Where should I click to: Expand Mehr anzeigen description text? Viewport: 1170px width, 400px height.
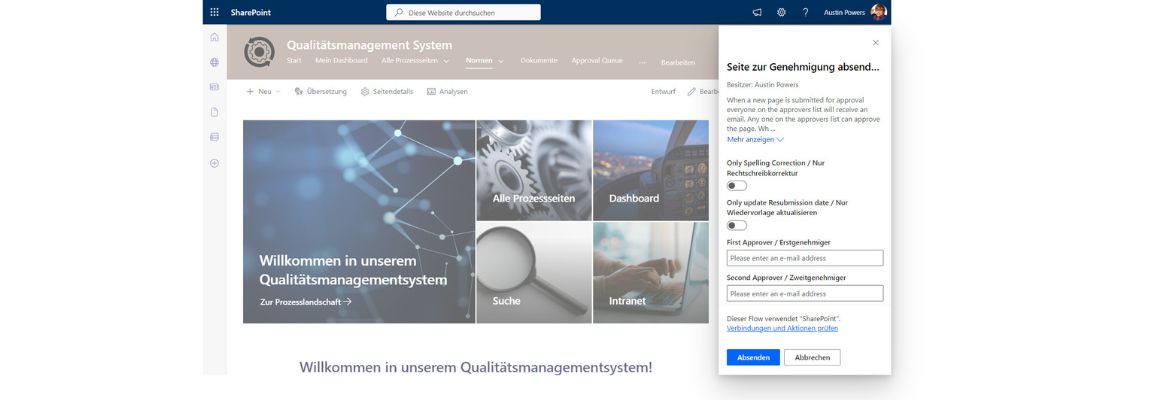[x=755, y=140]
